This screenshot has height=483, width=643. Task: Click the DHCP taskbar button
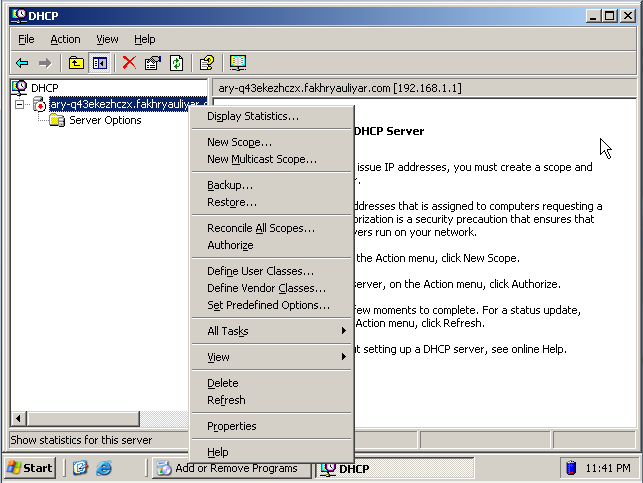tap(394, 468)
